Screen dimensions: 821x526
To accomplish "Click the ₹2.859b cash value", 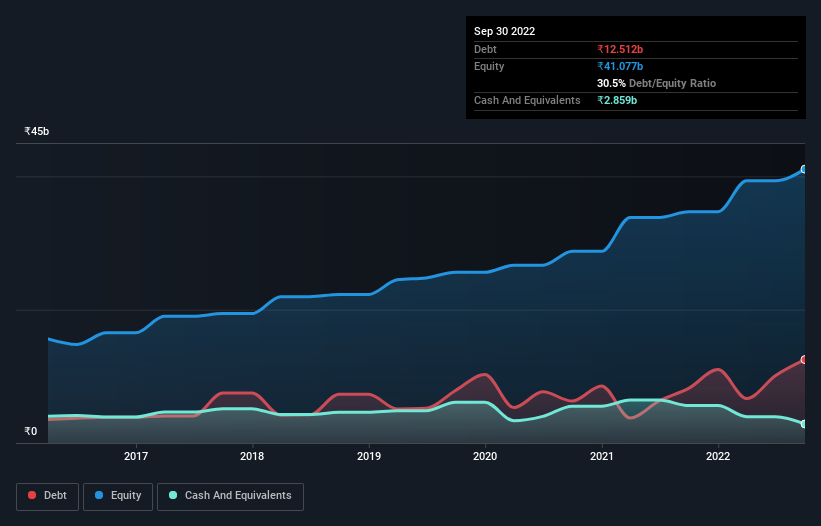I will (x=617, y=100).
